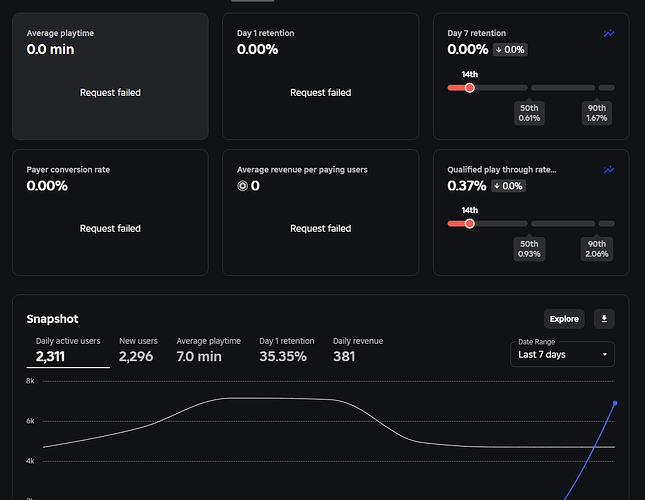Select the Daily revenue snapshot metric
The image size is (645, 500).
coord(358,350)
